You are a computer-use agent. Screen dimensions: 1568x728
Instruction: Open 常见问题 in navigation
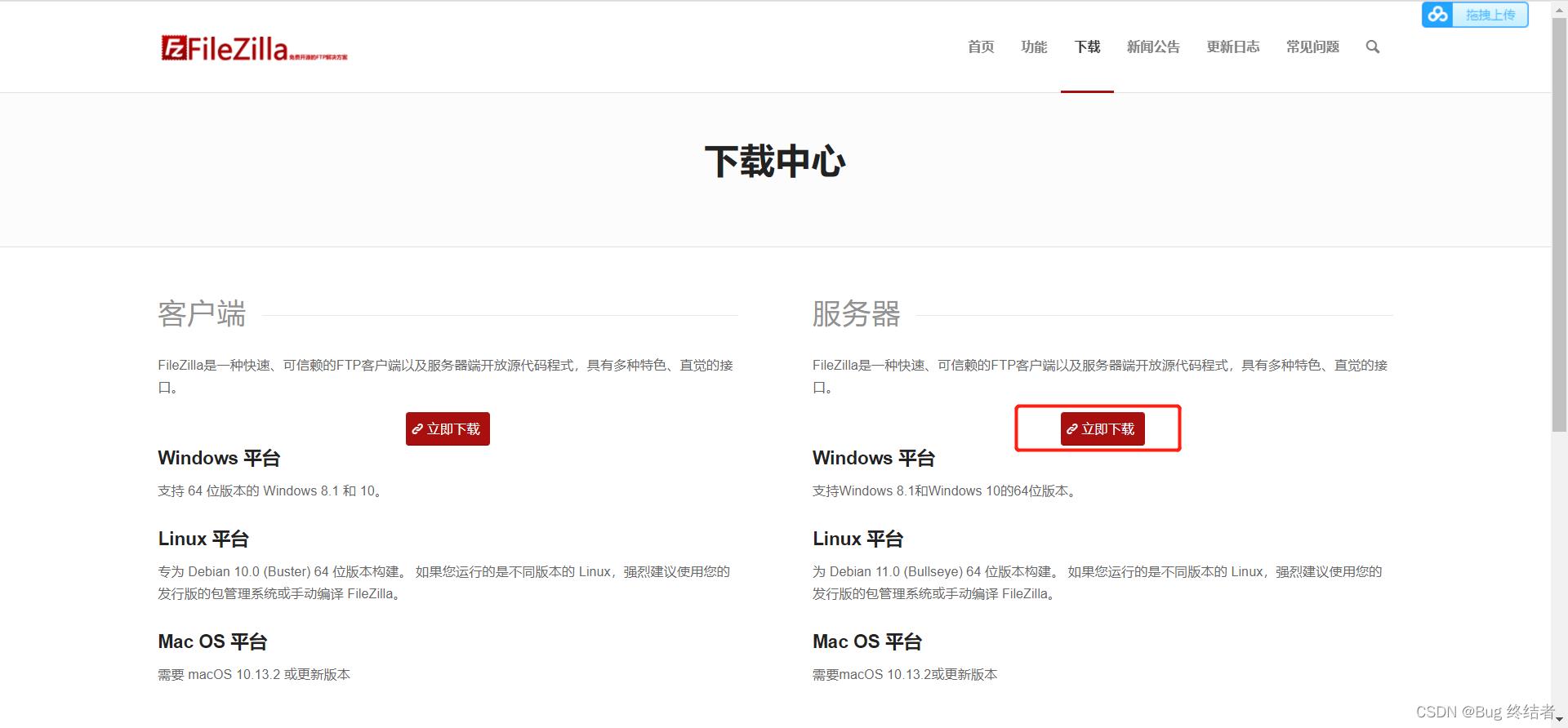1312,47
